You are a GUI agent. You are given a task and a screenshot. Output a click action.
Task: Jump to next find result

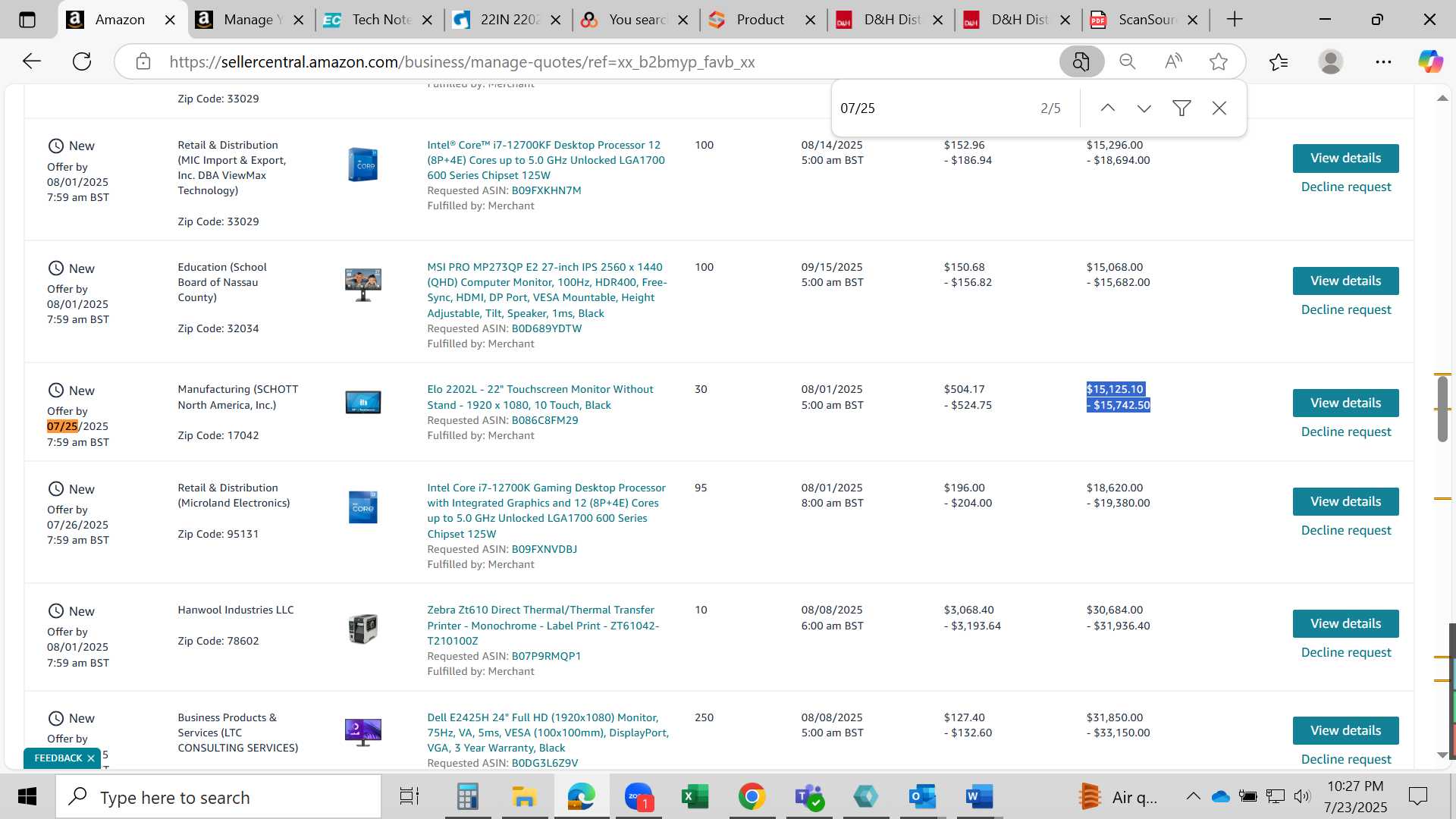[1144, 108]
